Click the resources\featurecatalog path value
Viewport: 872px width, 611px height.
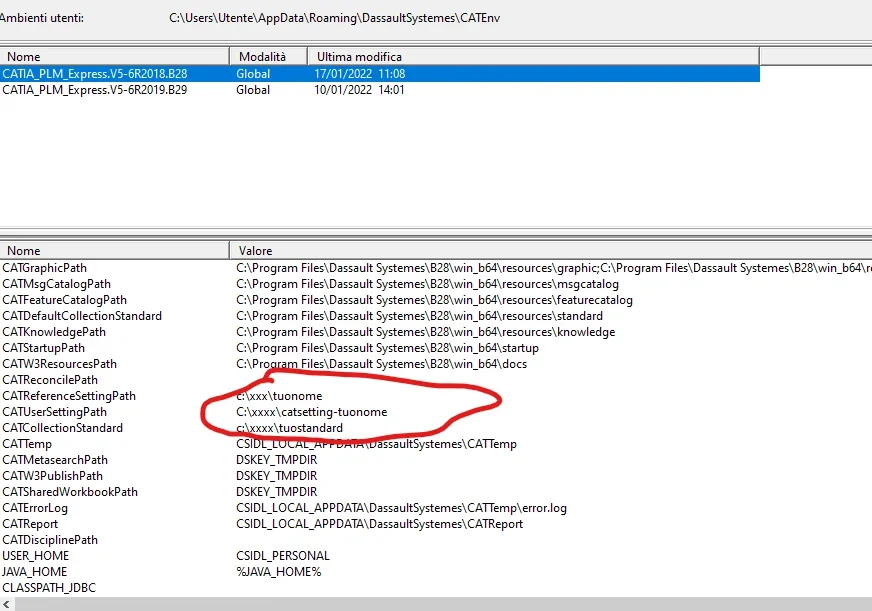point(434,300)
